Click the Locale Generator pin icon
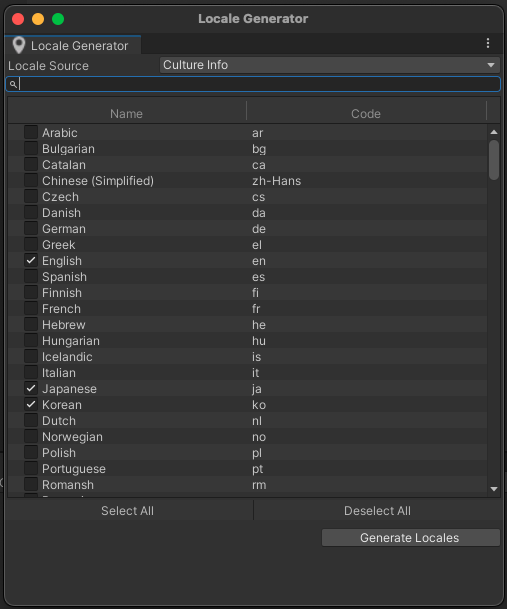507x609 pixels. click(x=19, y=45)
